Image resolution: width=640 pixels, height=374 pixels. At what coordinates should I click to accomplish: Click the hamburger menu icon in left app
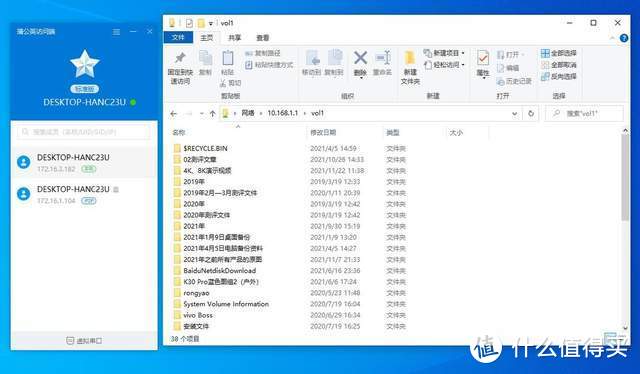click(x=117, y=31)
